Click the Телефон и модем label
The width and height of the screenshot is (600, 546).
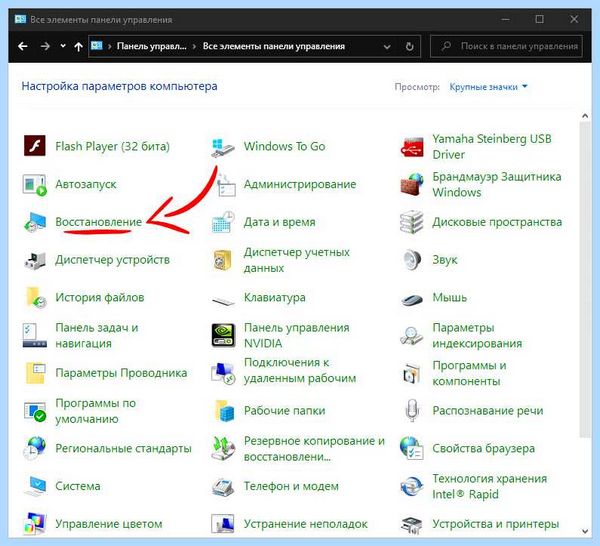[291, 486]
